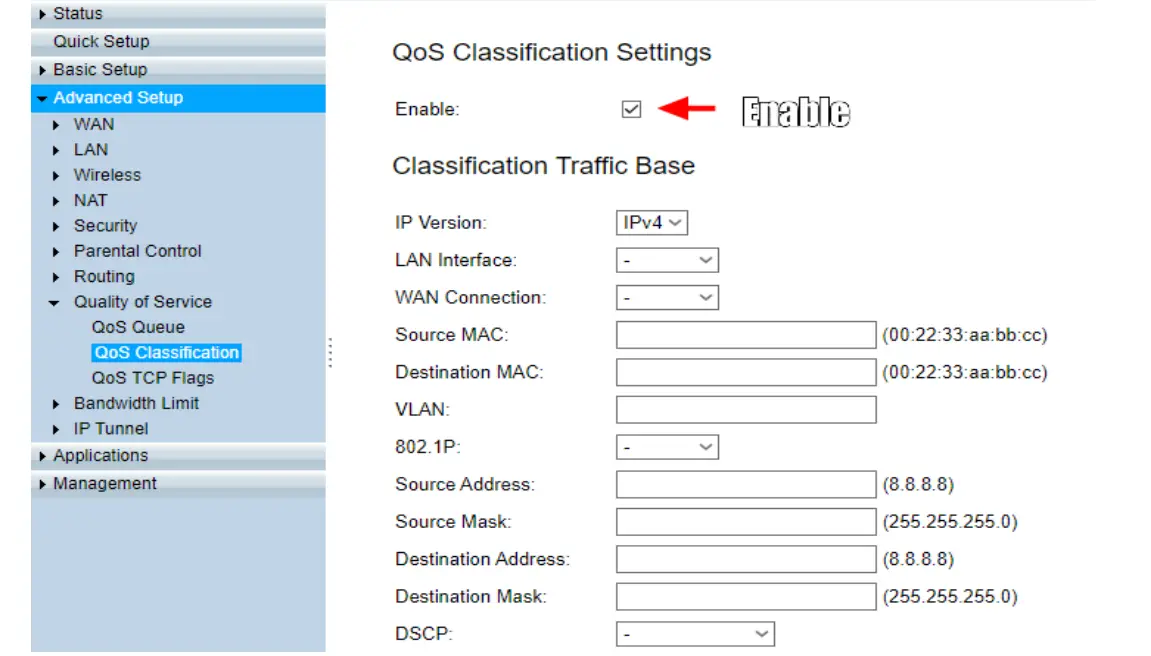Click the VLAN input field
The height and width of the screenshot is (656, 1151).
click(745, 408)
